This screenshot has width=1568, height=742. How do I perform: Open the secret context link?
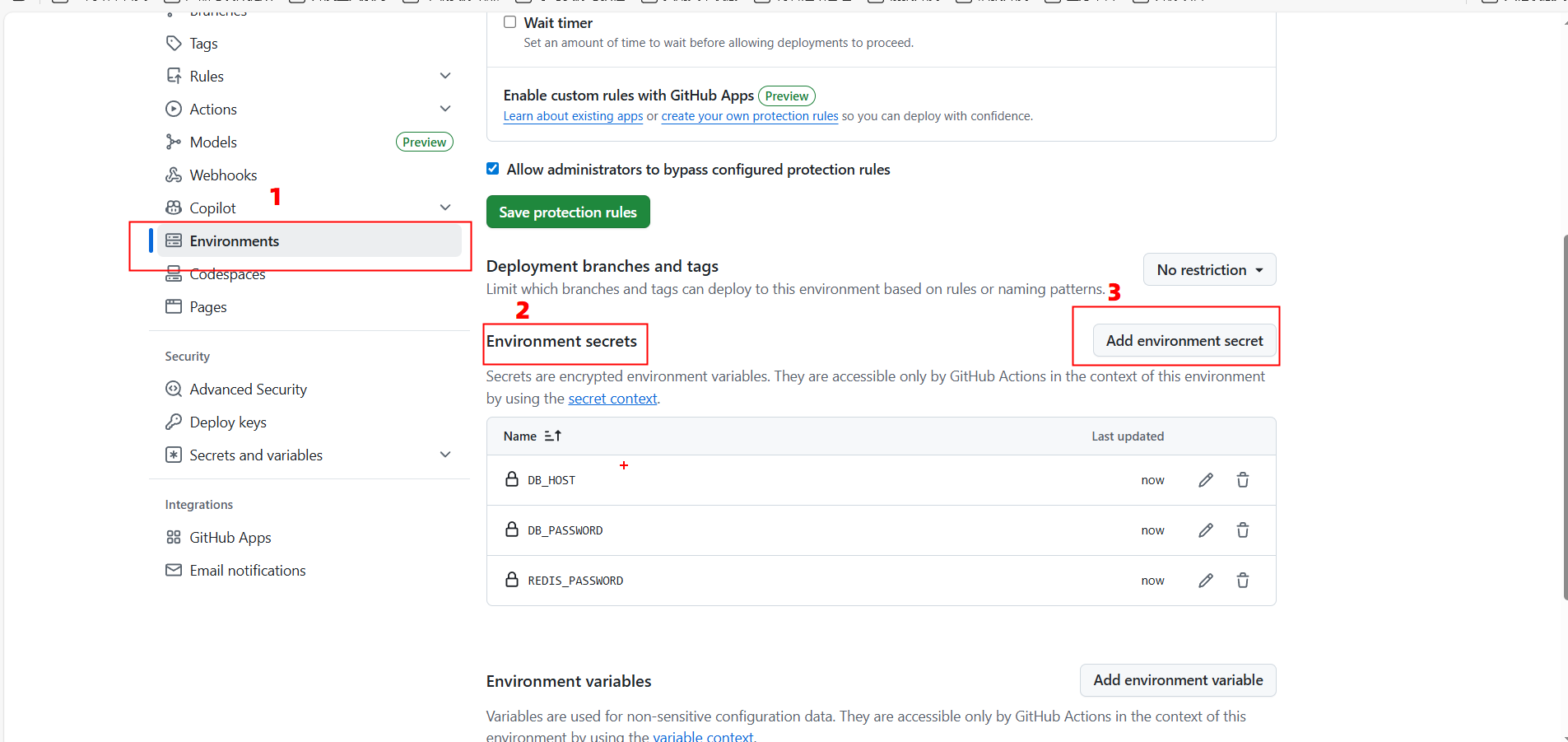pyautogui.click(x=612, y=399)
